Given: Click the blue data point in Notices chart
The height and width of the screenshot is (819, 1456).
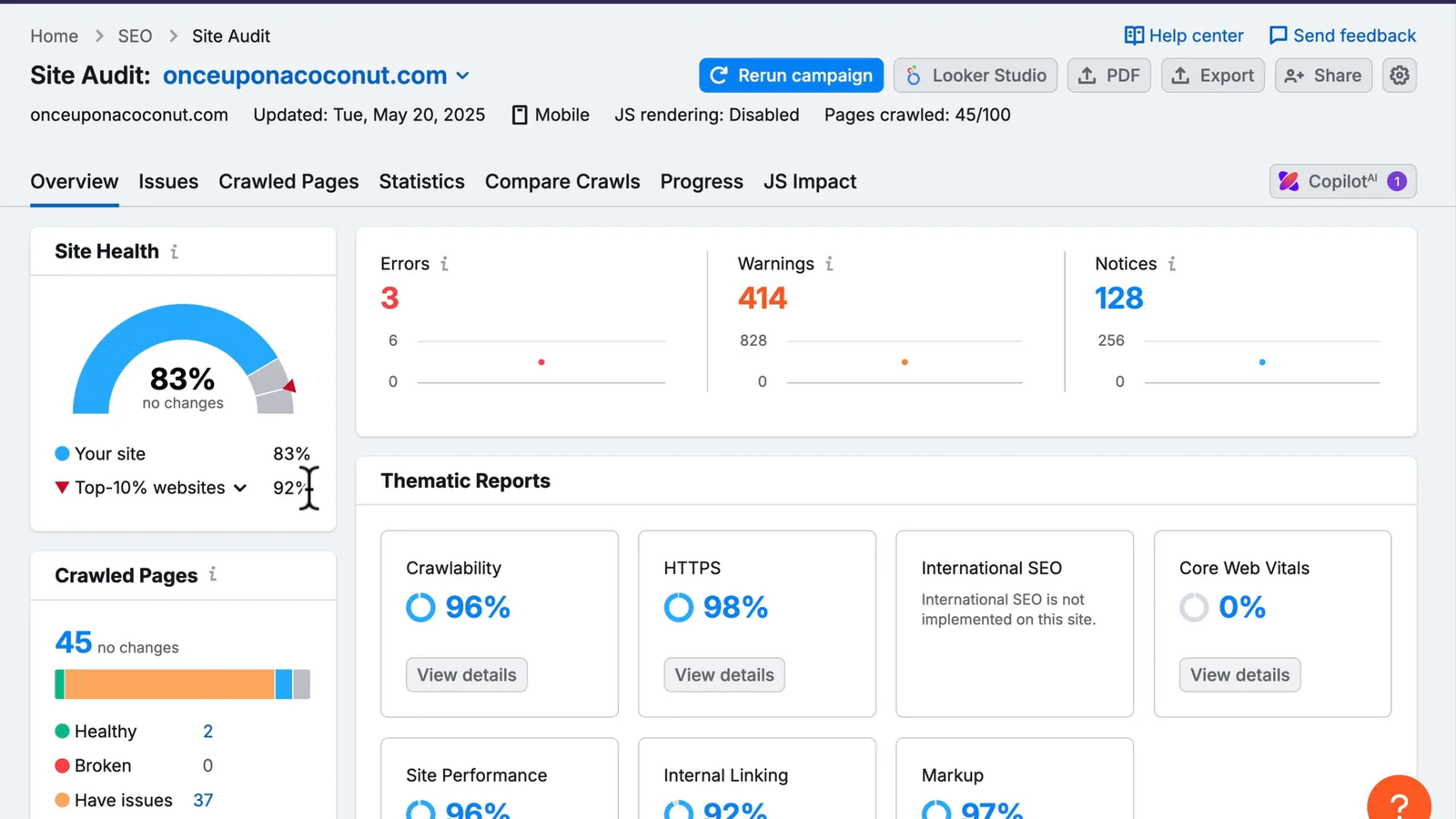Looking at the screenshot, I should [1262, 362].
